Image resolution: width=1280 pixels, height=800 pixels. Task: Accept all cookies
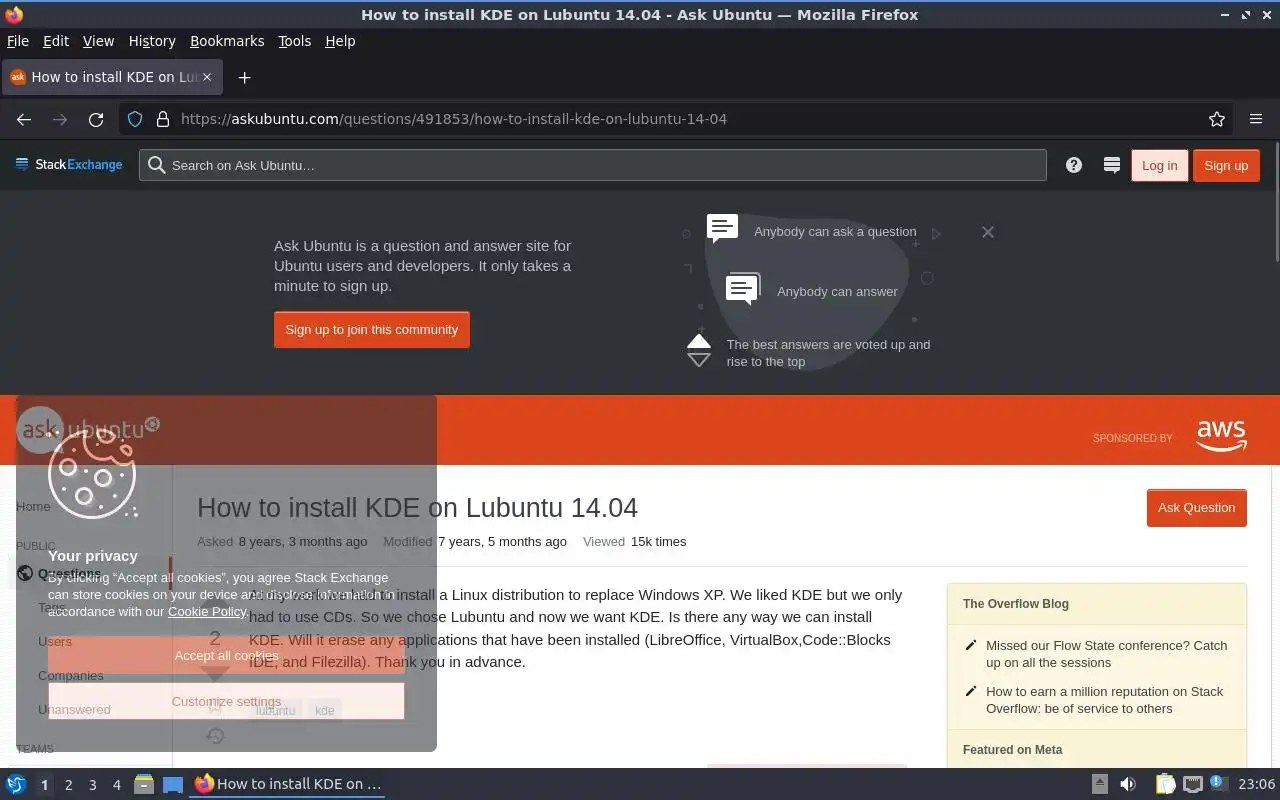(x=226, y=655)
